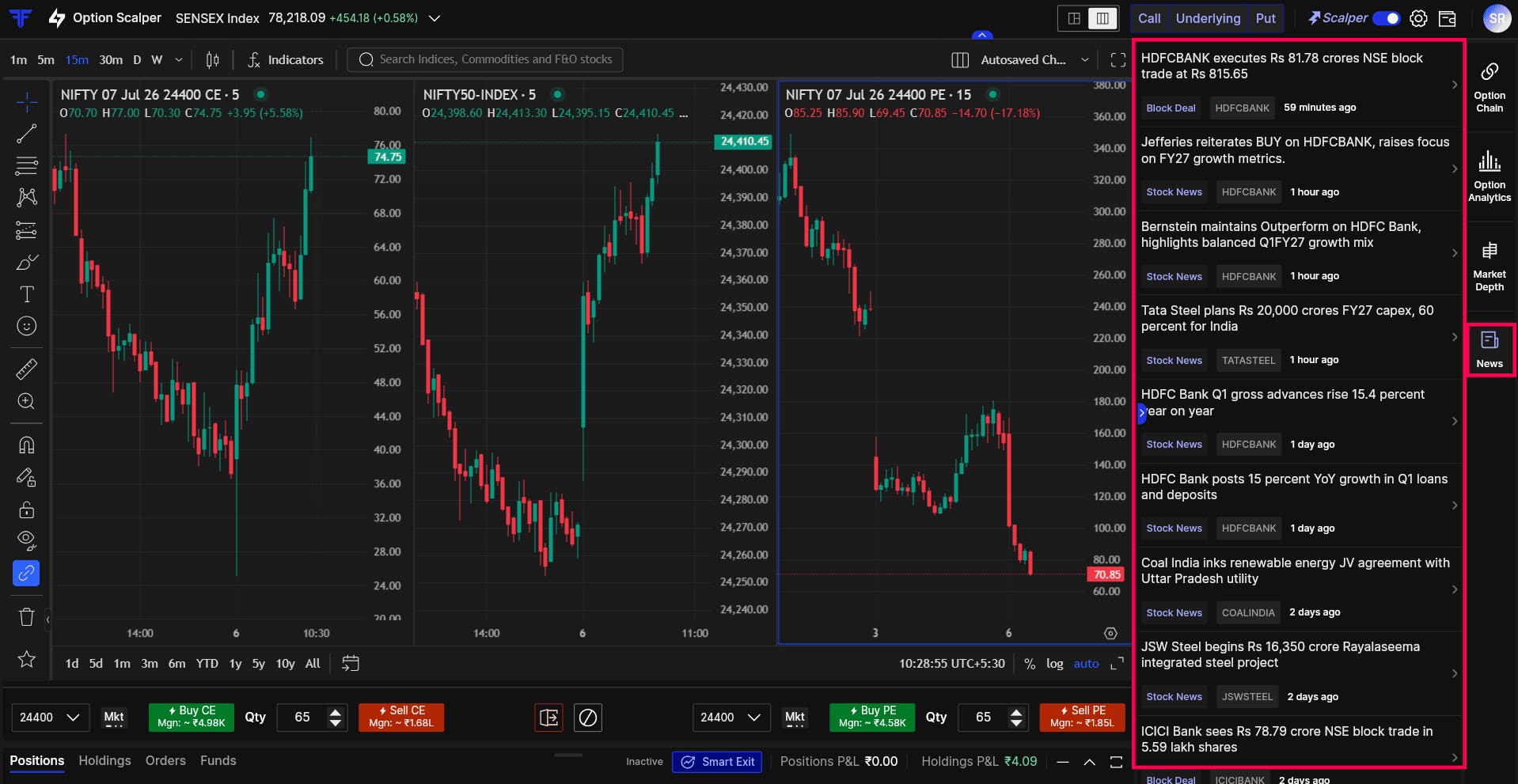The image size is (1518, 784).
Task: Toggle the Call chart view
Action: pyautogui.click(x=1149, y=18)
